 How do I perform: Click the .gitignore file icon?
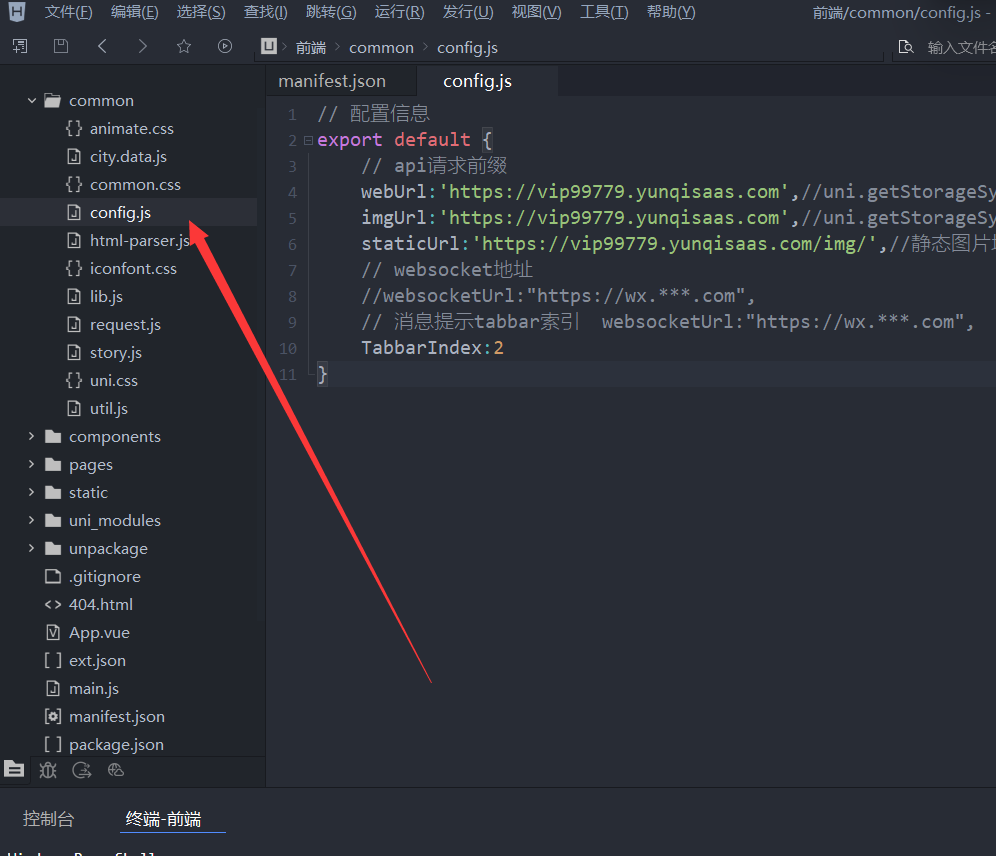(53, 577)
